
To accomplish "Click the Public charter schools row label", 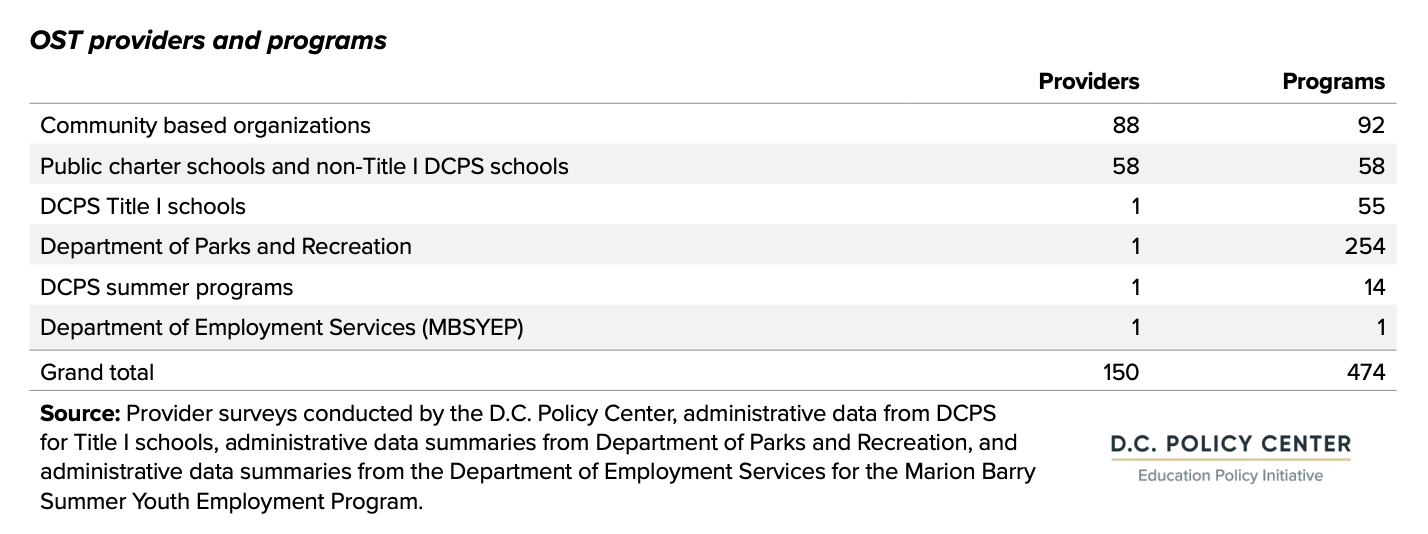I will (x=304, y=166).
